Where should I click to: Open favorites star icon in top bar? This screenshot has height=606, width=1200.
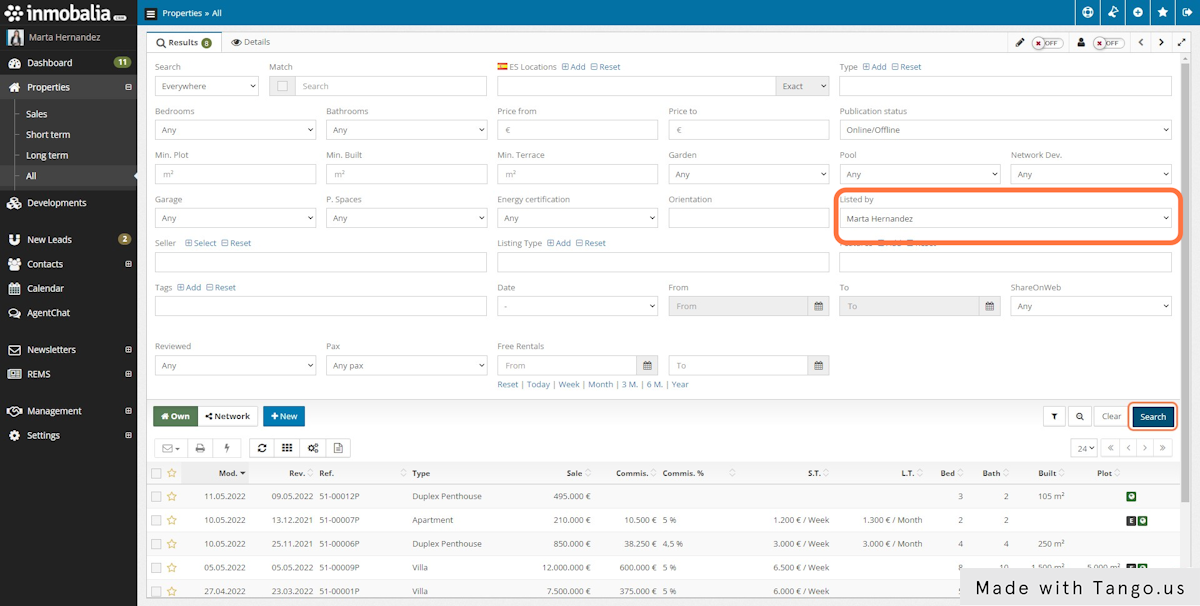(1163, 13)
